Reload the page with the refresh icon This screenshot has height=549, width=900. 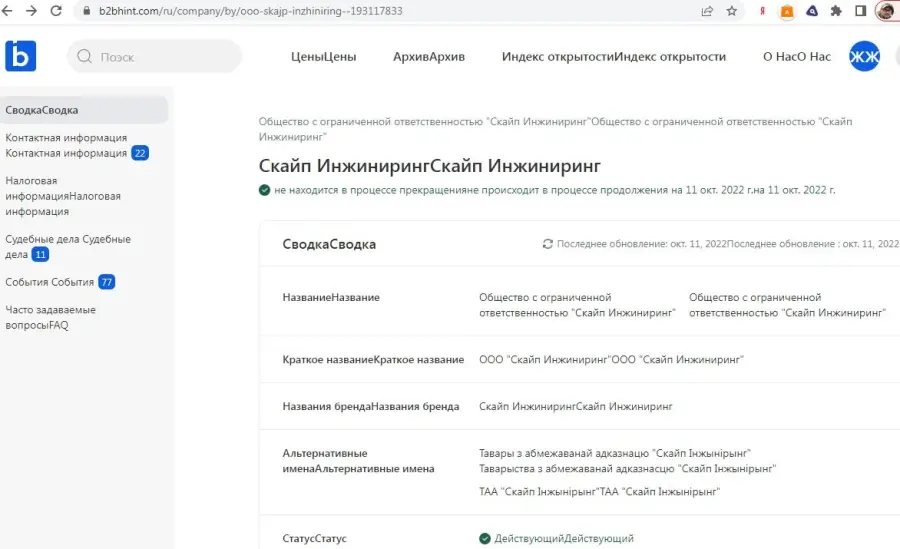(x=56, y=11)
